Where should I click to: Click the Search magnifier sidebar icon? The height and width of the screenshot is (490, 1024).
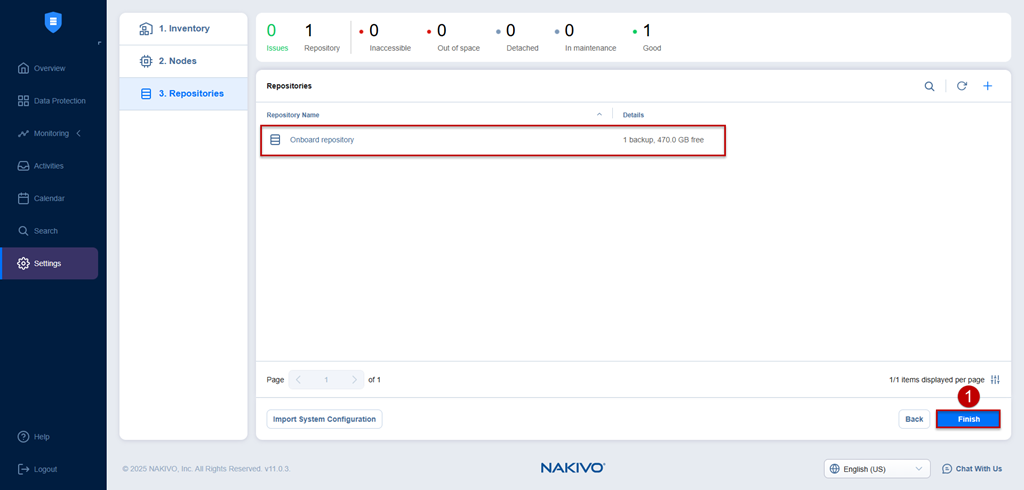coord(24,231)
